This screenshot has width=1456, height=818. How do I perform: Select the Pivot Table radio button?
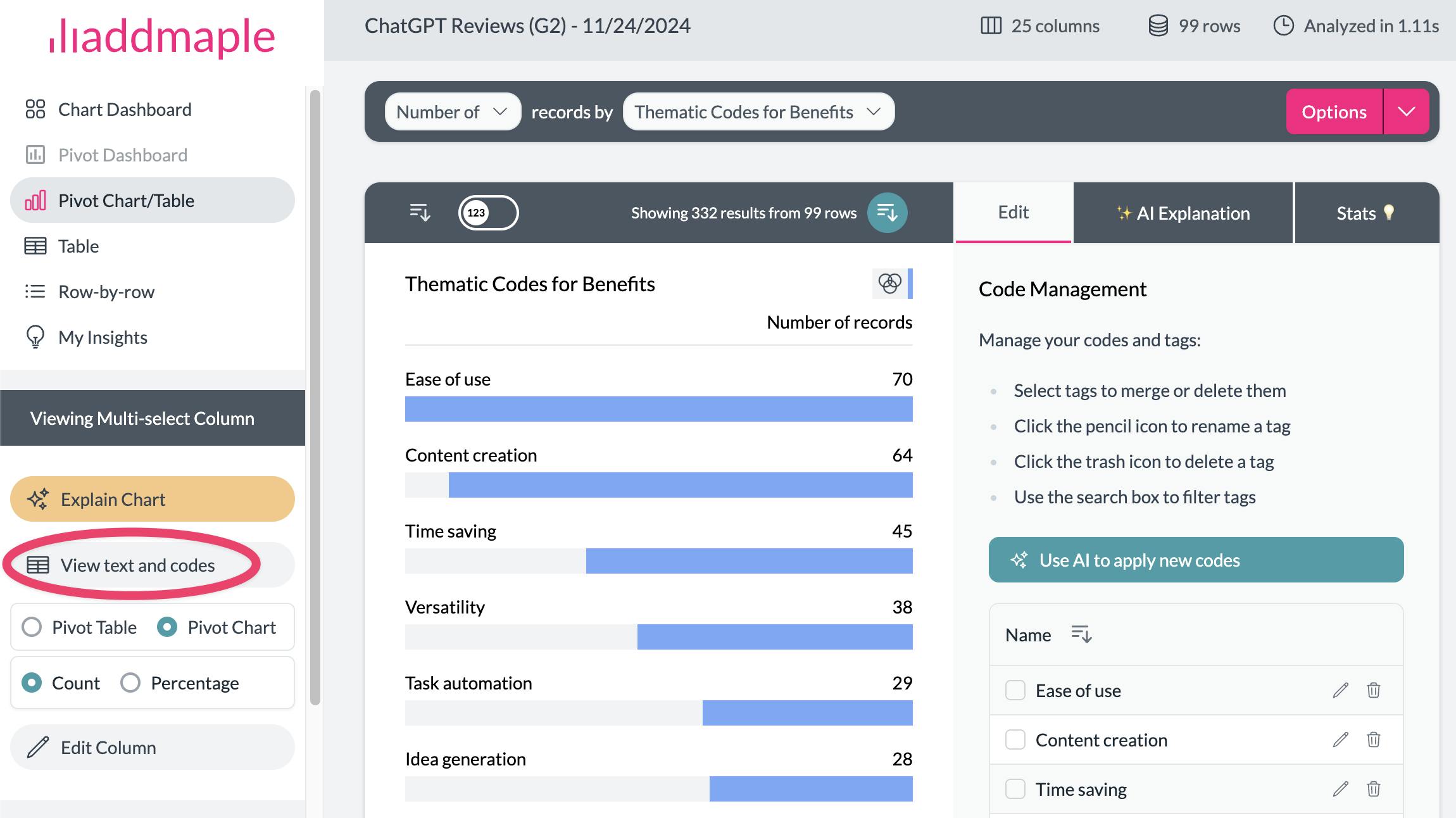32,627
